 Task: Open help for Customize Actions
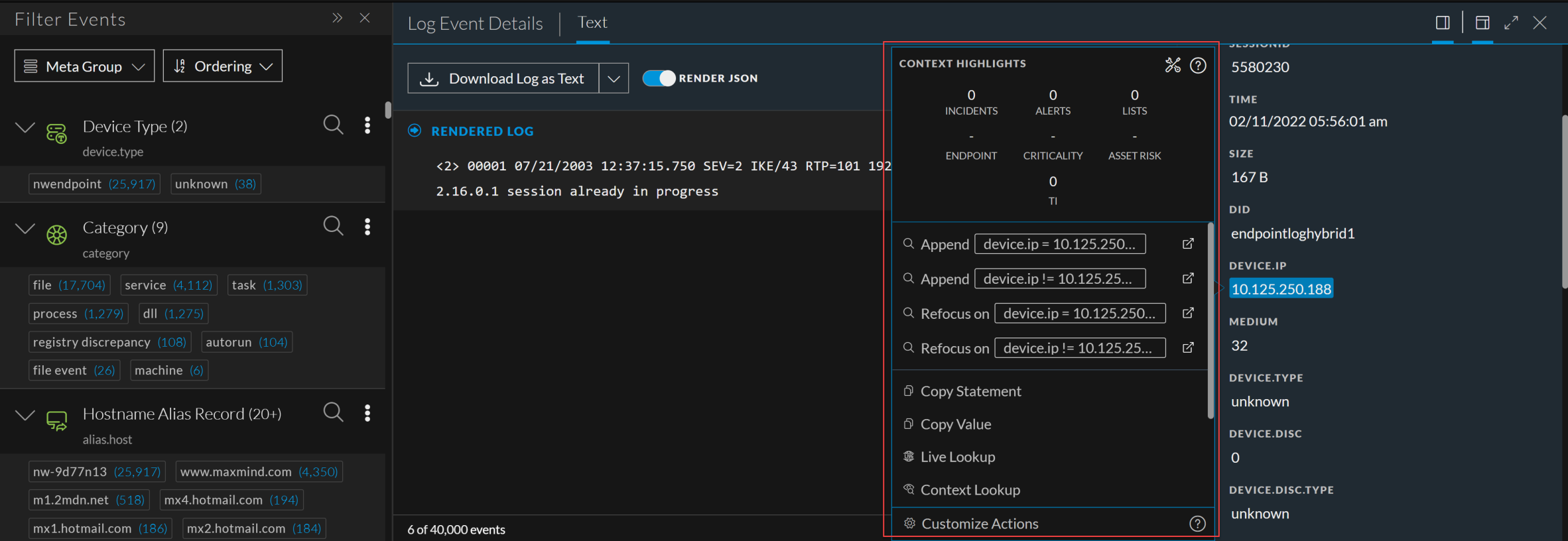(x=1197, y=524)
